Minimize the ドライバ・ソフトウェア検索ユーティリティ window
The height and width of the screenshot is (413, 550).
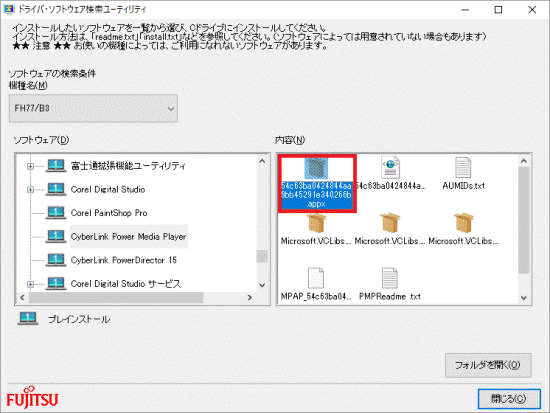click(465, 9)
